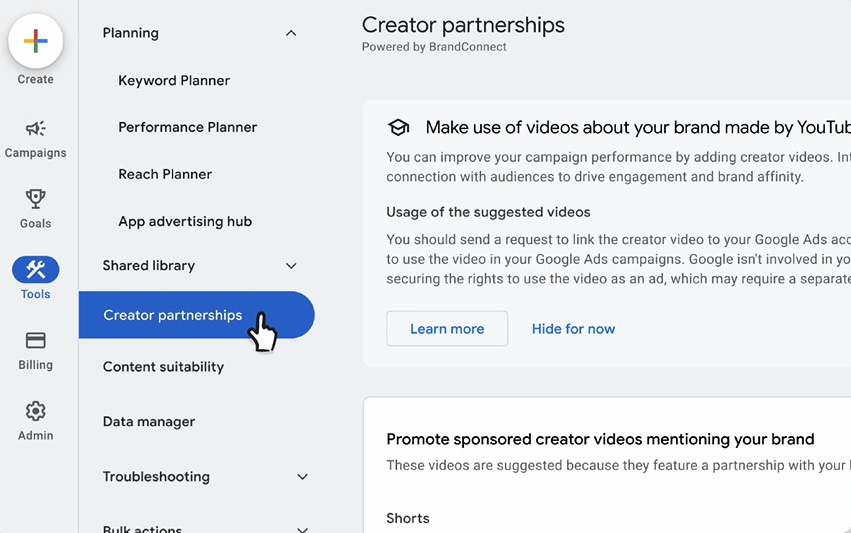Image resolution: width=851 pixels, height=533 pixels.
Task: Click the Promote sponsored creator videos heading
Action: [x=600, y=439]
